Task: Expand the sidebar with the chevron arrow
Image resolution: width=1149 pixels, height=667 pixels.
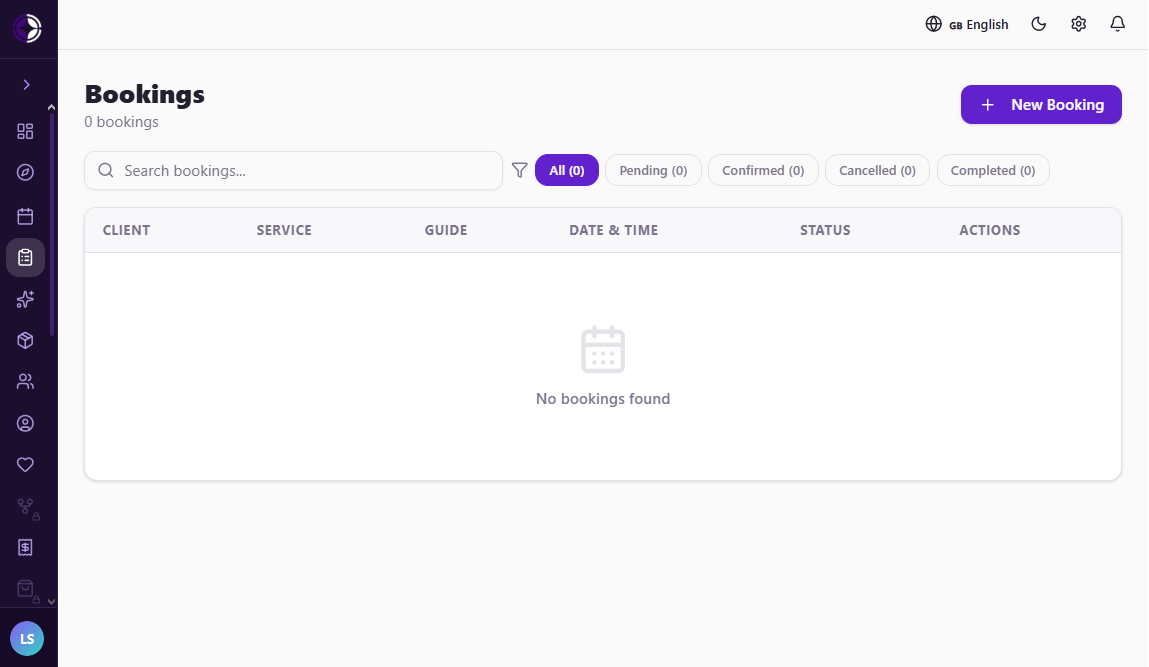Action: click(x=26, y=85)
